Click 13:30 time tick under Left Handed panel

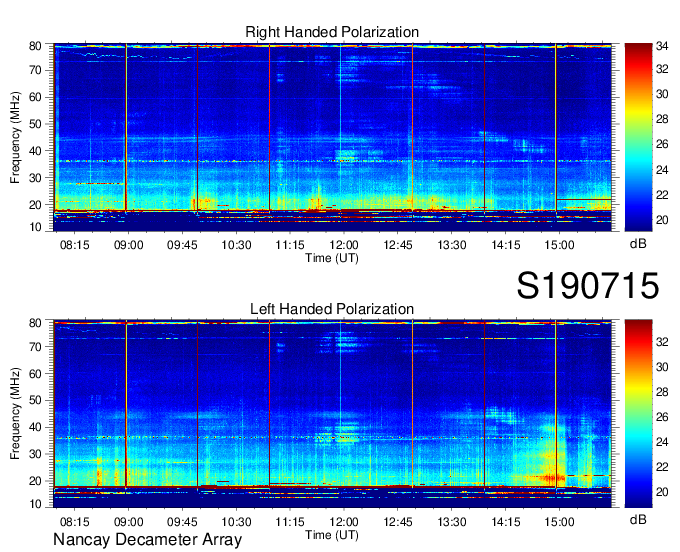pos(451,522)
